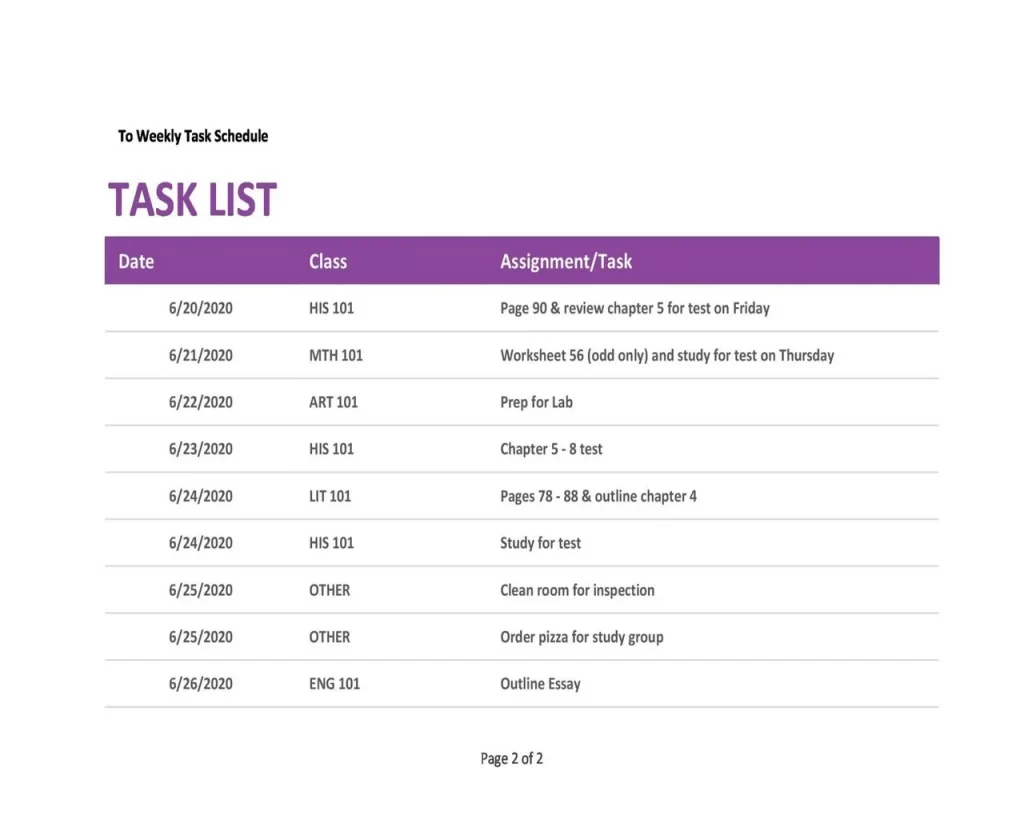Click the 'Page 2 of 2' footer
The height and width of the screenshot is (819, 1024).
click(x=512, y=758)
